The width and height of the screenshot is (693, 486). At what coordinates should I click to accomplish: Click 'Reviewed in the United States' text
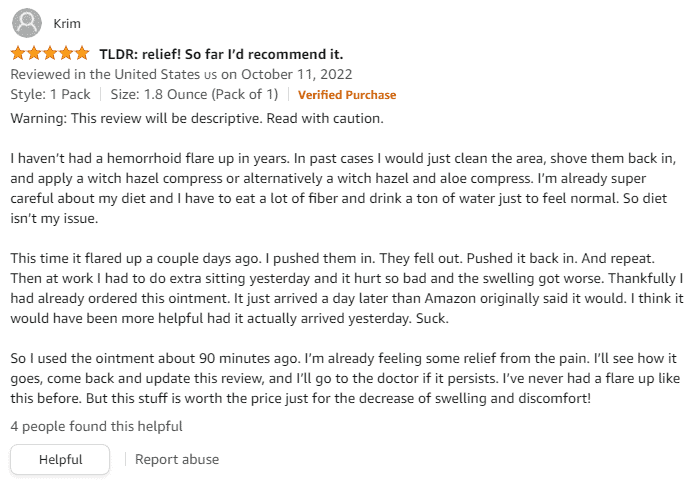point(114,74)
